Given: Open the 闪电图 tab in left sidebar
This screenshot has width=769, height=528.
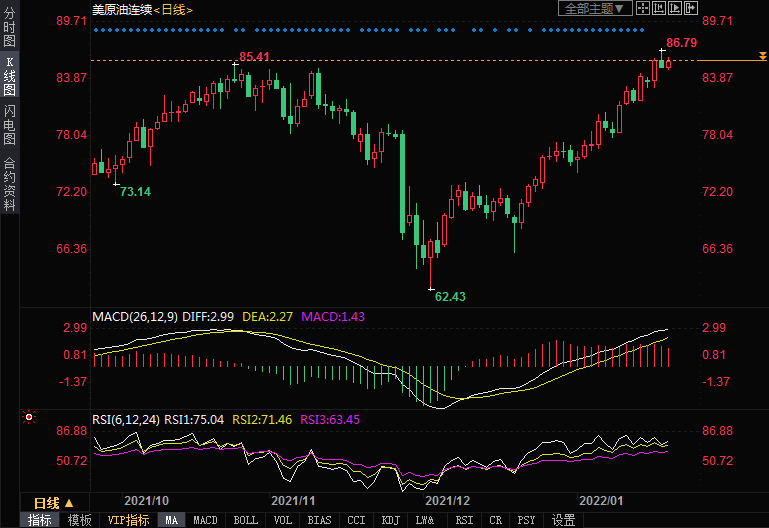Looking at the screenshot, I should point(9,125).
